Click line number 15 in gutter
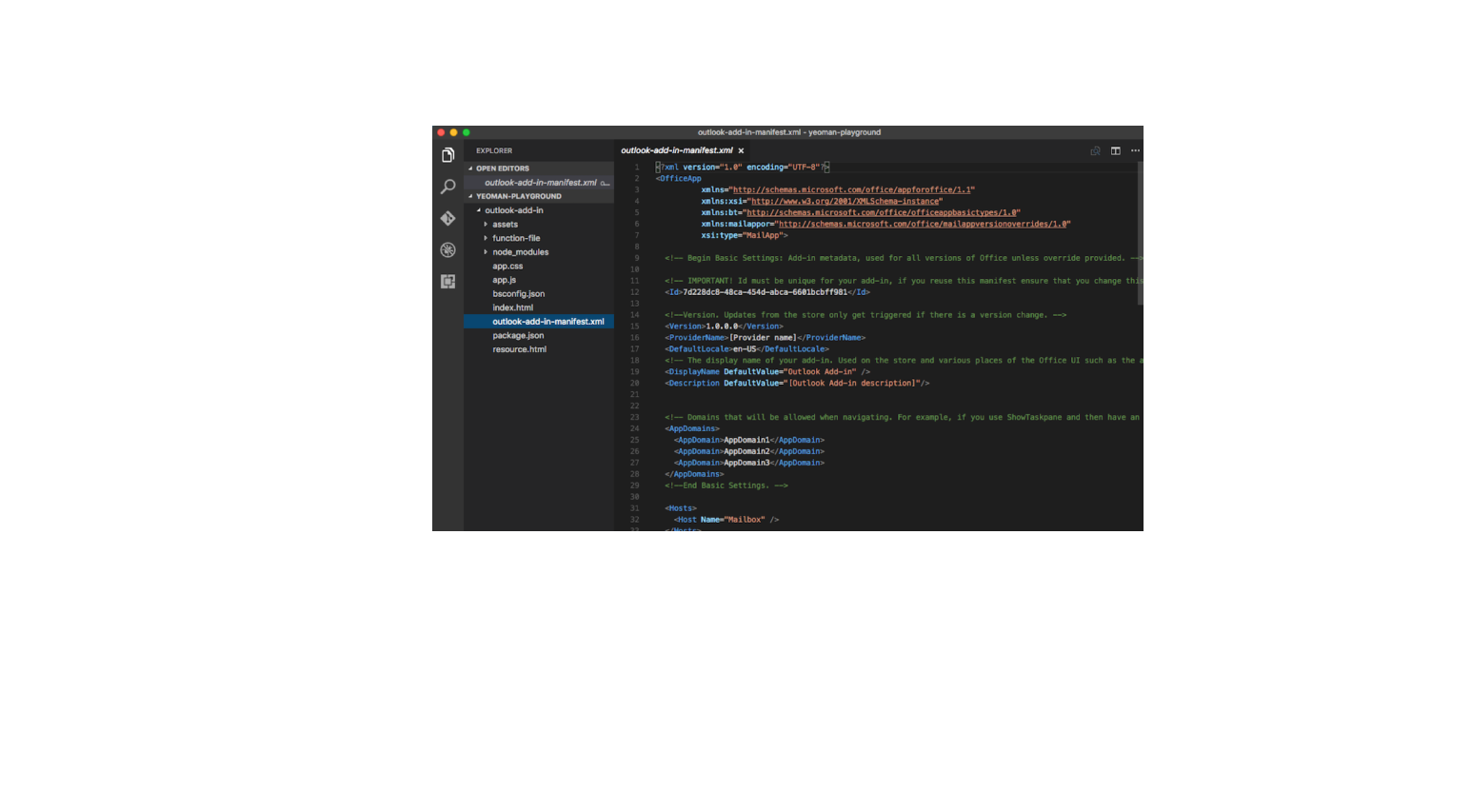Viewport: 1472px width, 812px height. point(634,327)
